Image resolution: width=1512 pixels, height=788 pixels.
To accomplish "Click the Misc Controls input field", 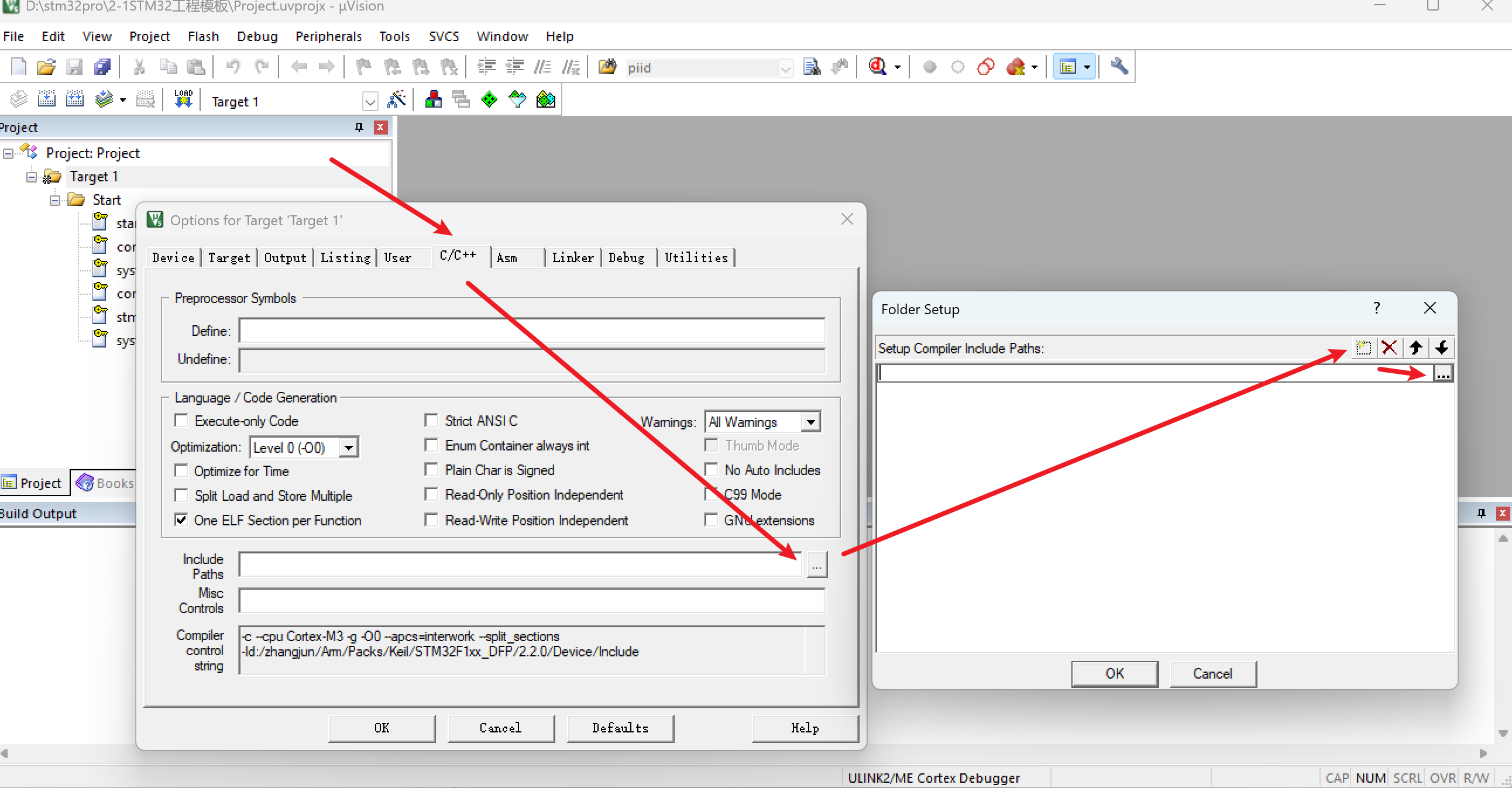I will coord(532,601).
